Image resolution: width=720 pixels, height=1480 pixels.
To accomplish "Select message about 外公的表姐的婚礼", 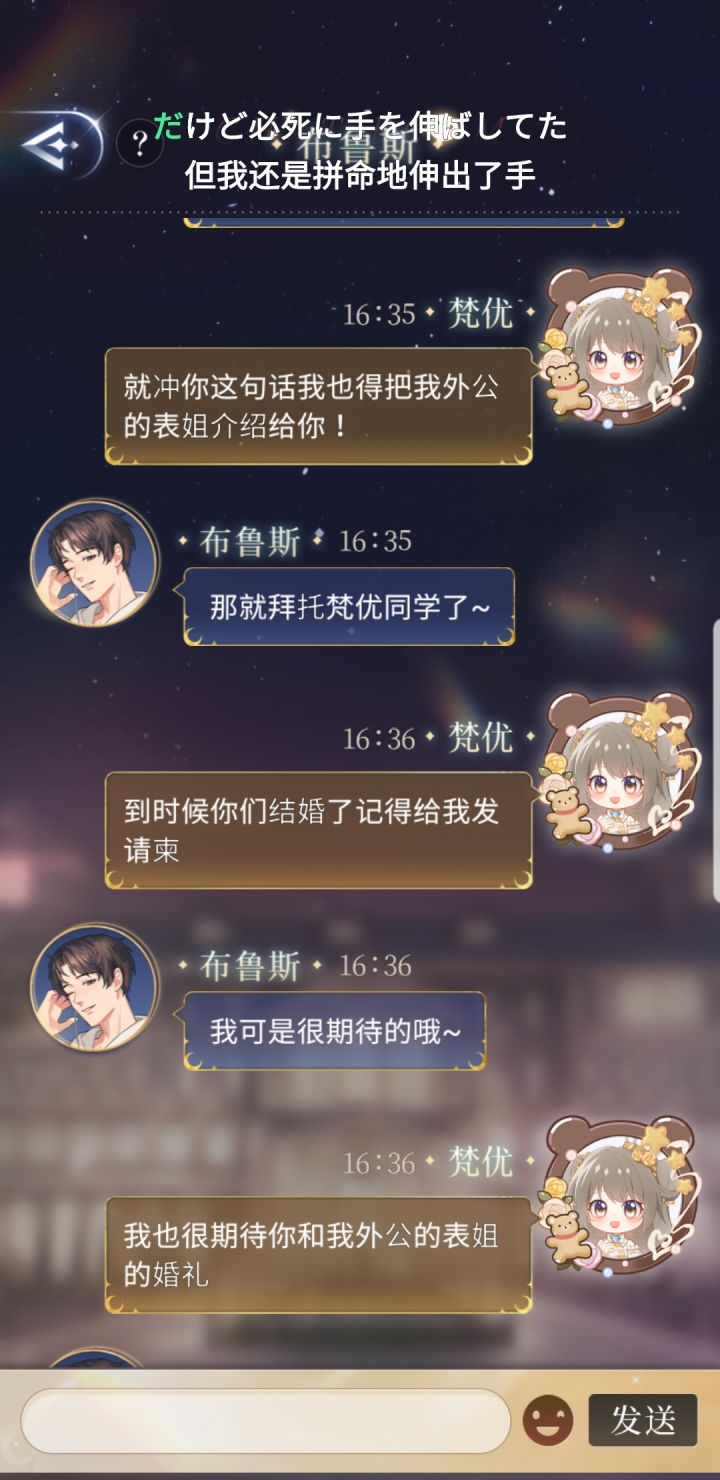I will (x=318, y=1254).
